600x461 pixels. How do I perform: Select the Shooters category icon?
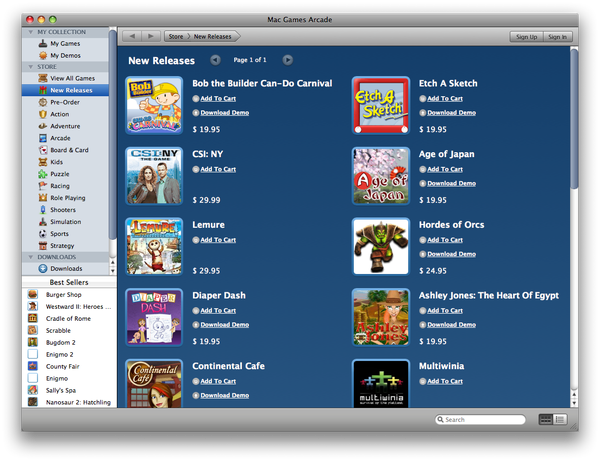click(43, 210)
